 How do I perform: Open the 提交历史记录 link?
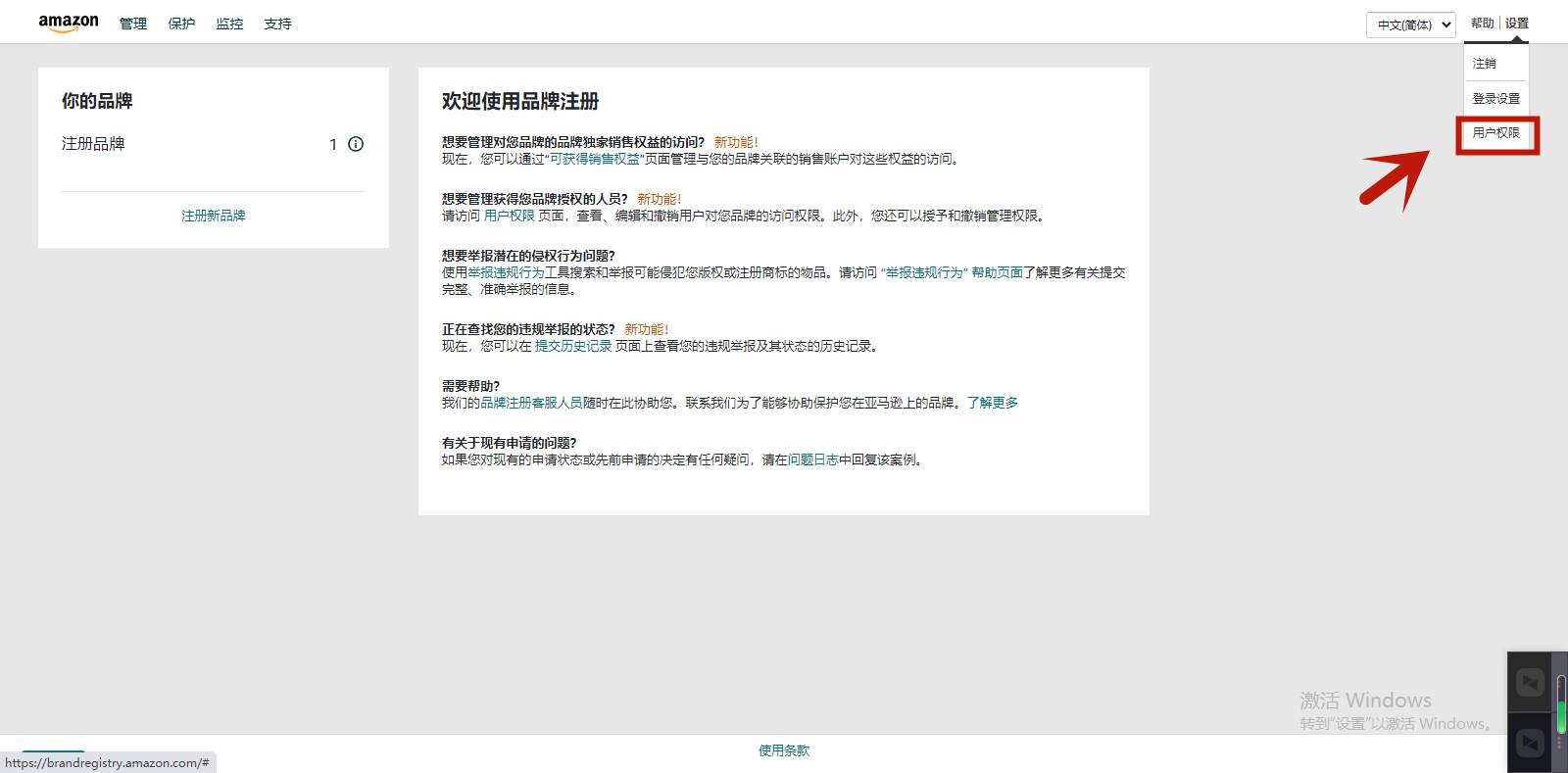point(573,346)
